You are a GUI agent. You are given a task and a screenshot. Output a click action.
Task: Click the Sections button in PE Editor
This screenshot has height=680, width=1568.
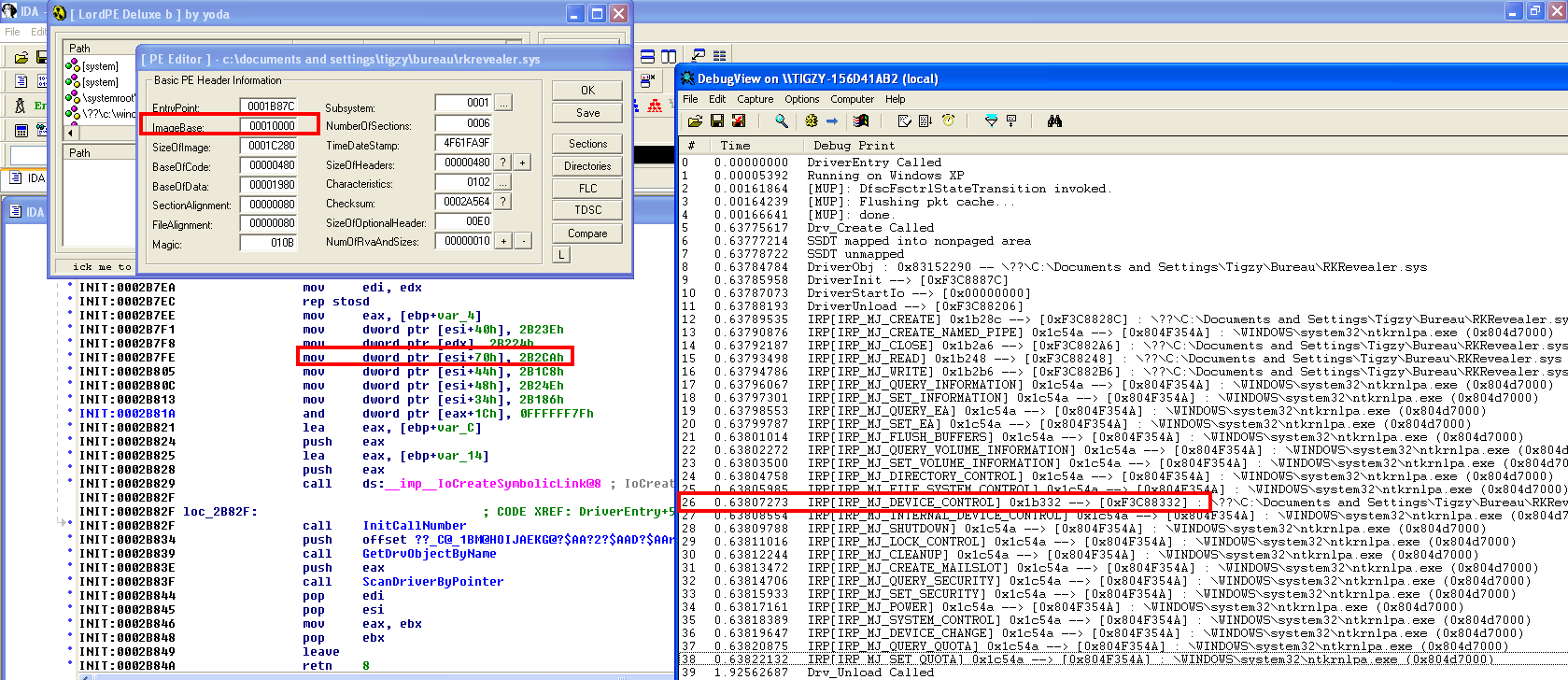point(587,144)
